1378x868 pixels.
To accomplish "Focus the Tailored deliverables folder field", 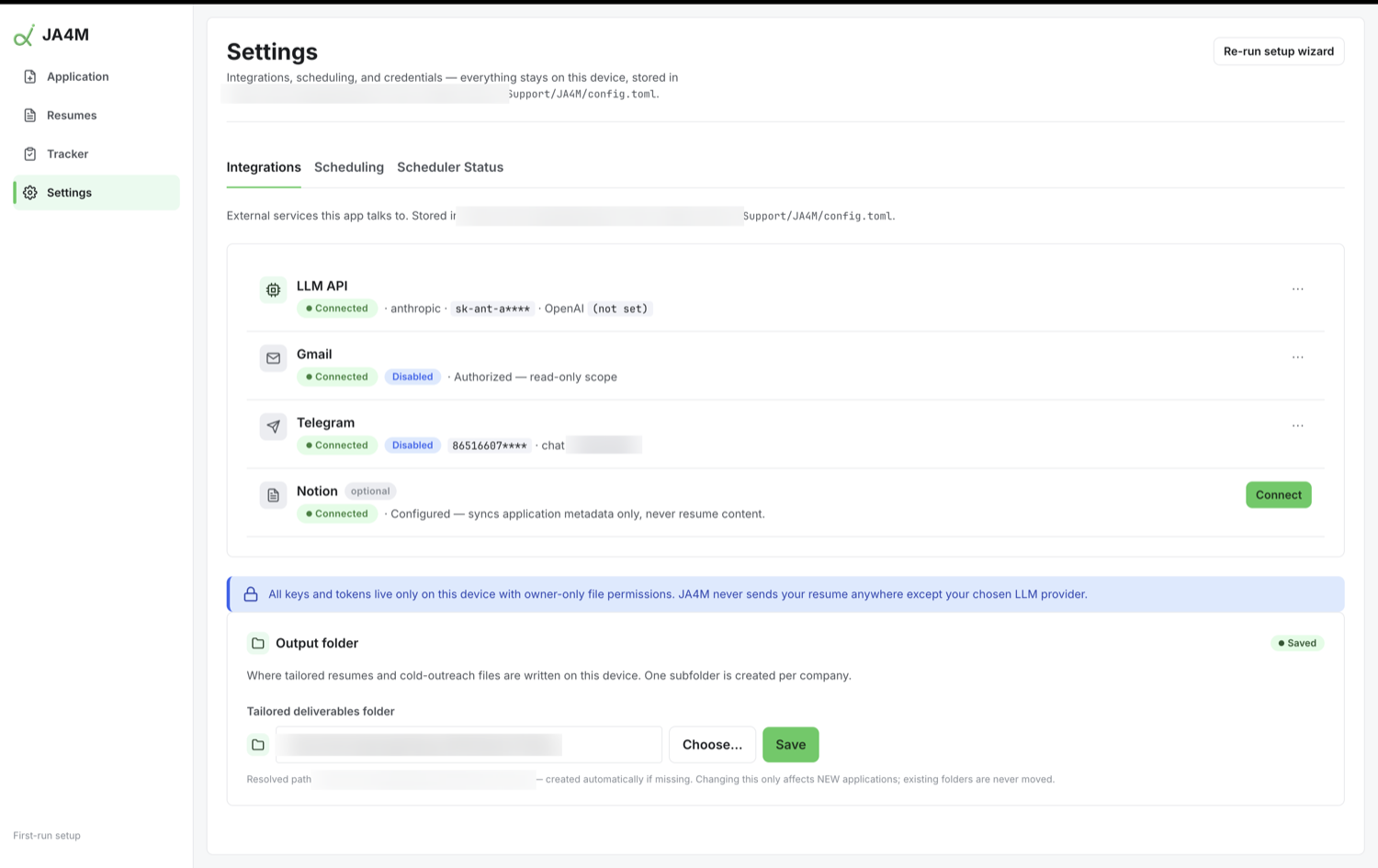I will [x=469, y=745].
